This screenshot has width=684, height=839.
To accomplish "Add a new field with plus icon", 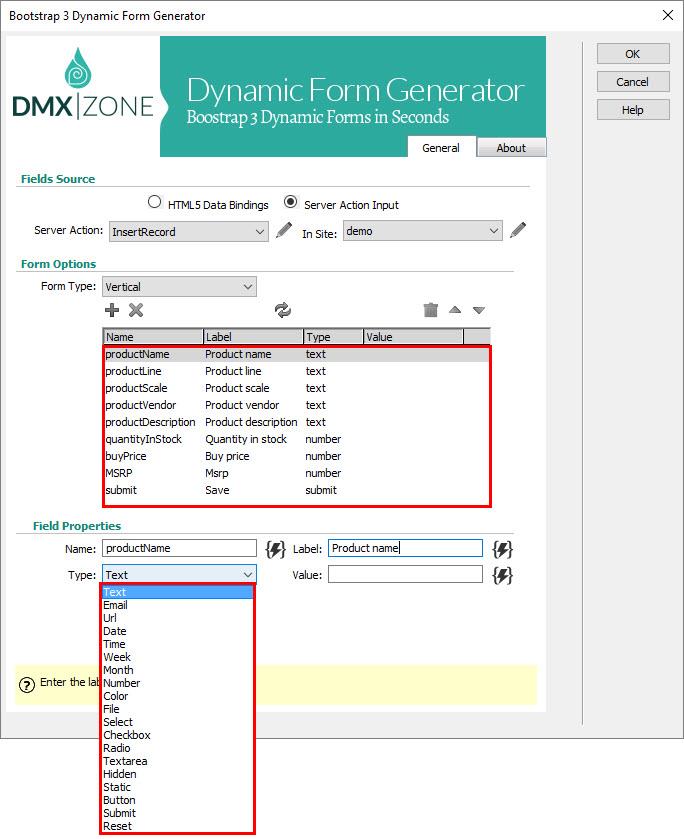I will tap(112, 310).
